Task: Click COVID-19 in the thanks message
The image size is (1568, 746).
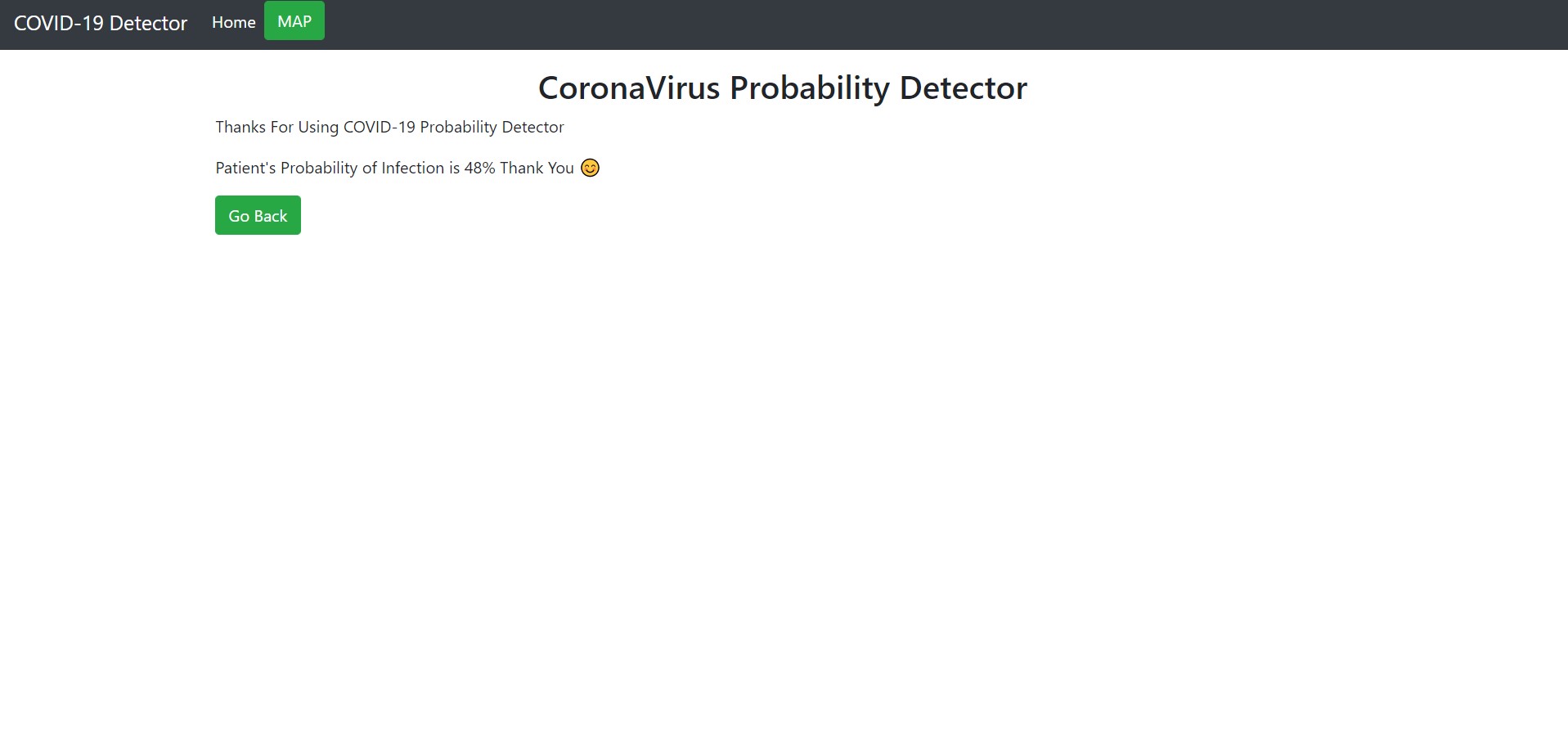Action: [x=380, y=127]
